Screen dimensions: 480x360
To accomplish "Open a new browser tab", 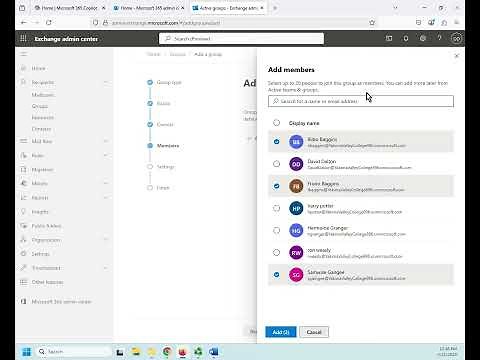I will pos(275,8).
